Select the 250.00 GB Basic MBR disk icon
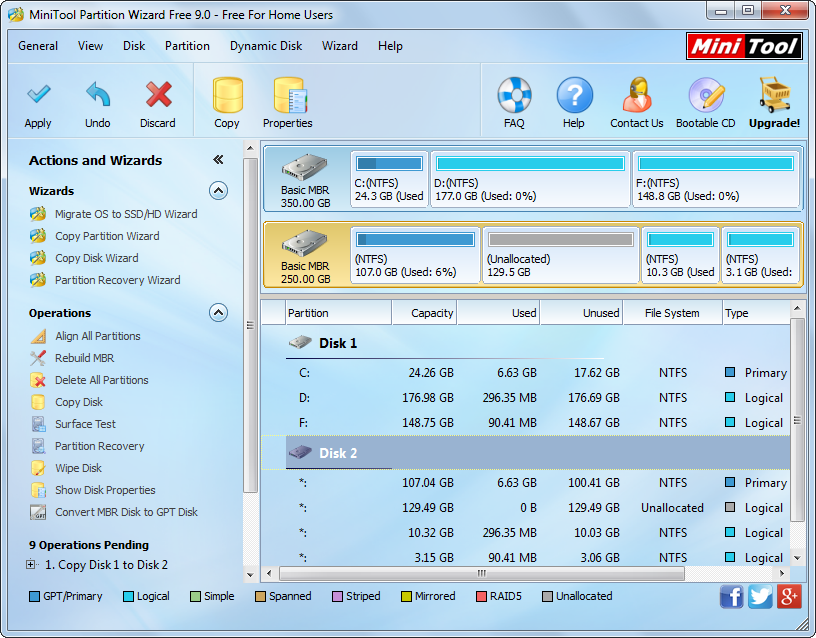 click(305, 243)
